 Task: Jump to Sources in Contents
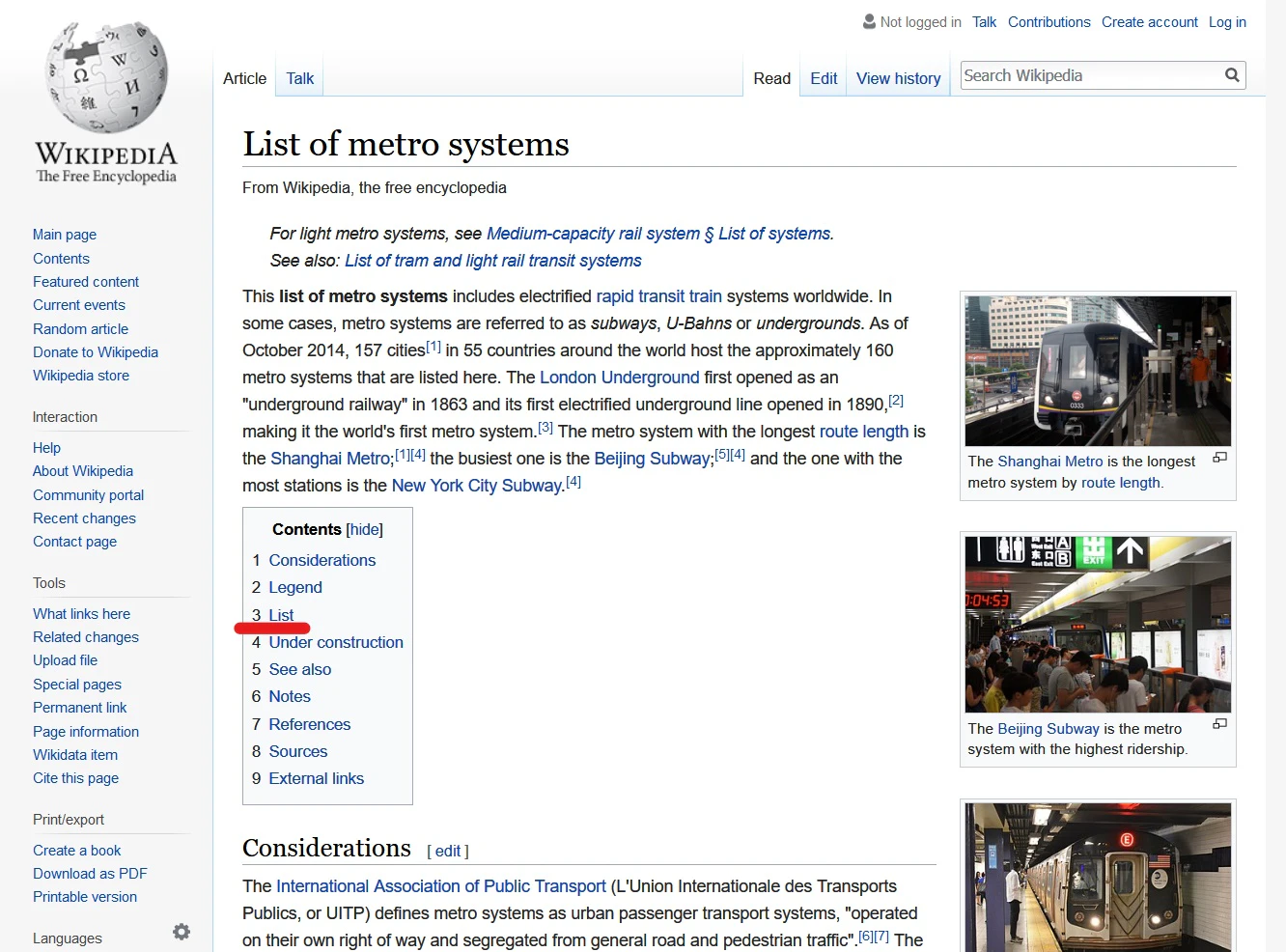point(297,751)
